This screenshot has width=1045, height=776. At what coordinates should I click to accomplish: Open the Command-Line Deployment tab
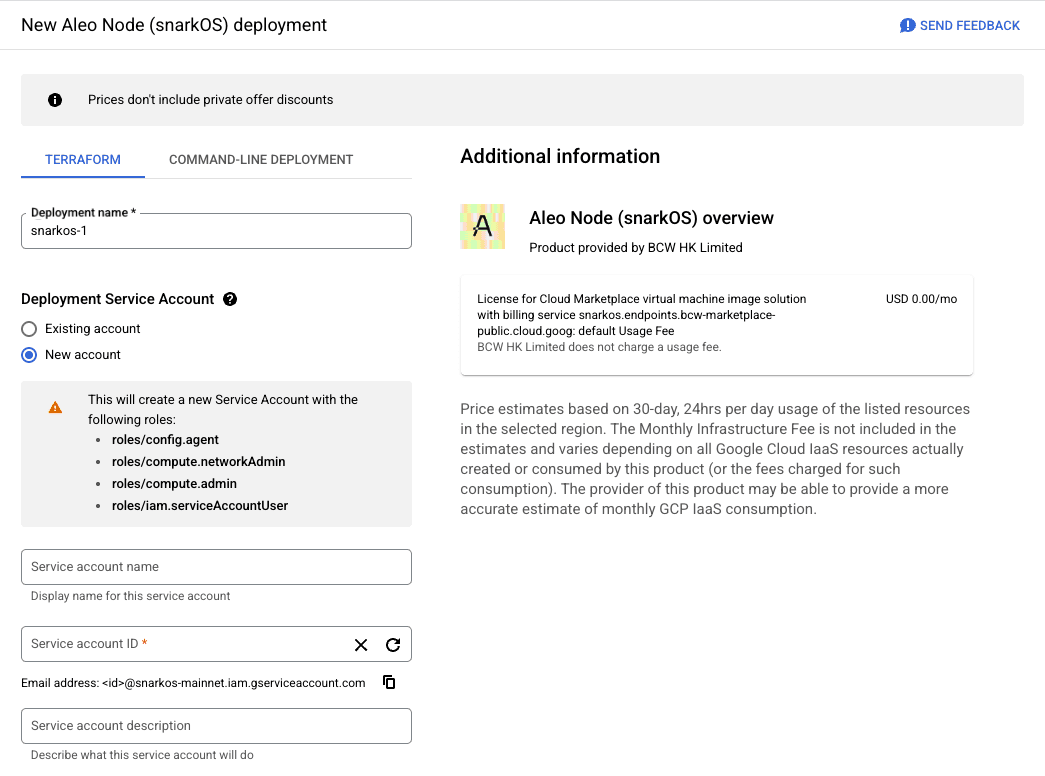coord(261,160)
